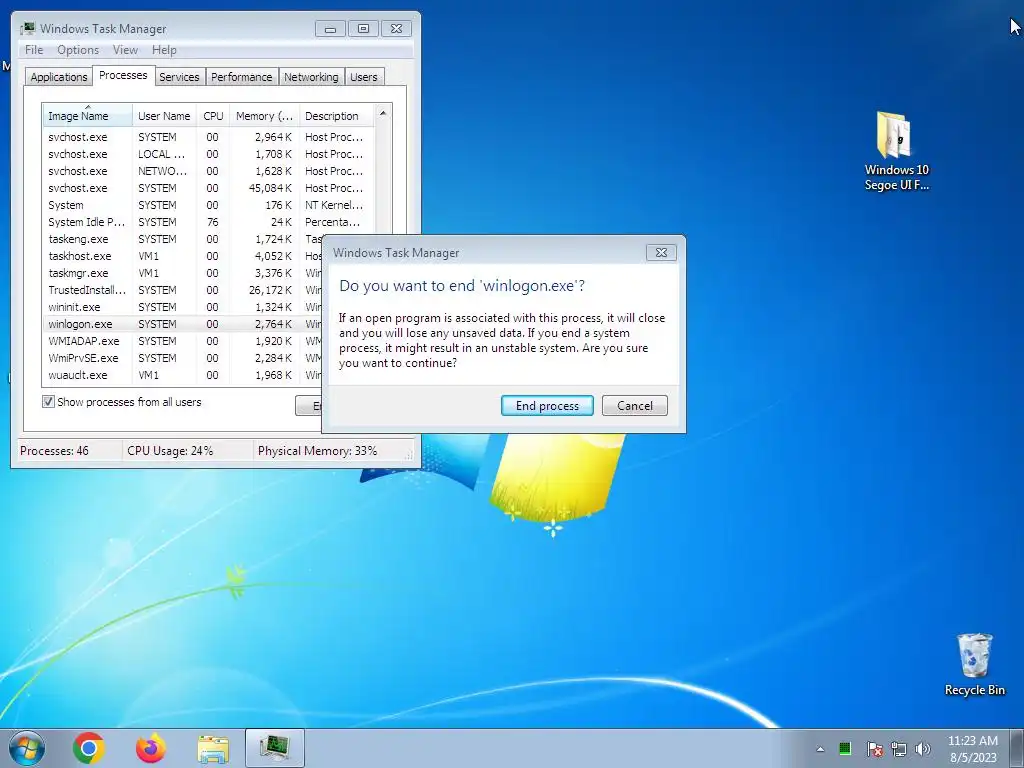Launch Google Chrome from taskbar
1024x768 pixels.
(89, 748)
